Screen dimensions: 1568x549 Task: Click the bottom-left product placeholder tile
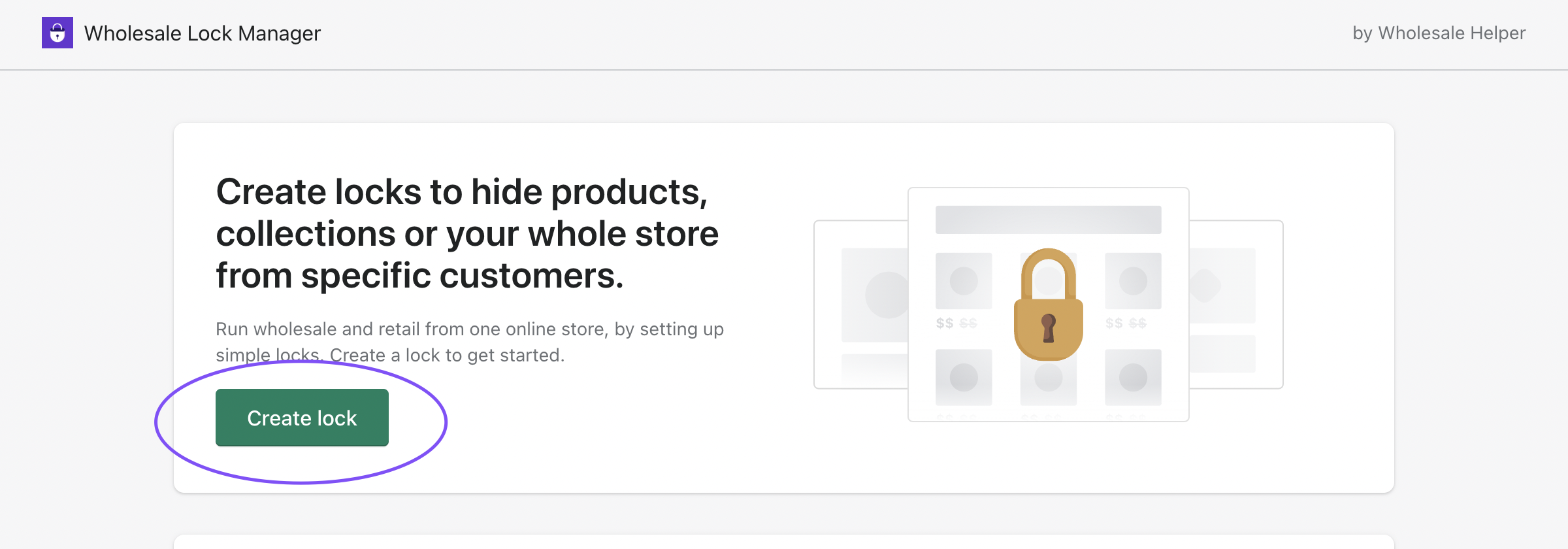(964, 377)
